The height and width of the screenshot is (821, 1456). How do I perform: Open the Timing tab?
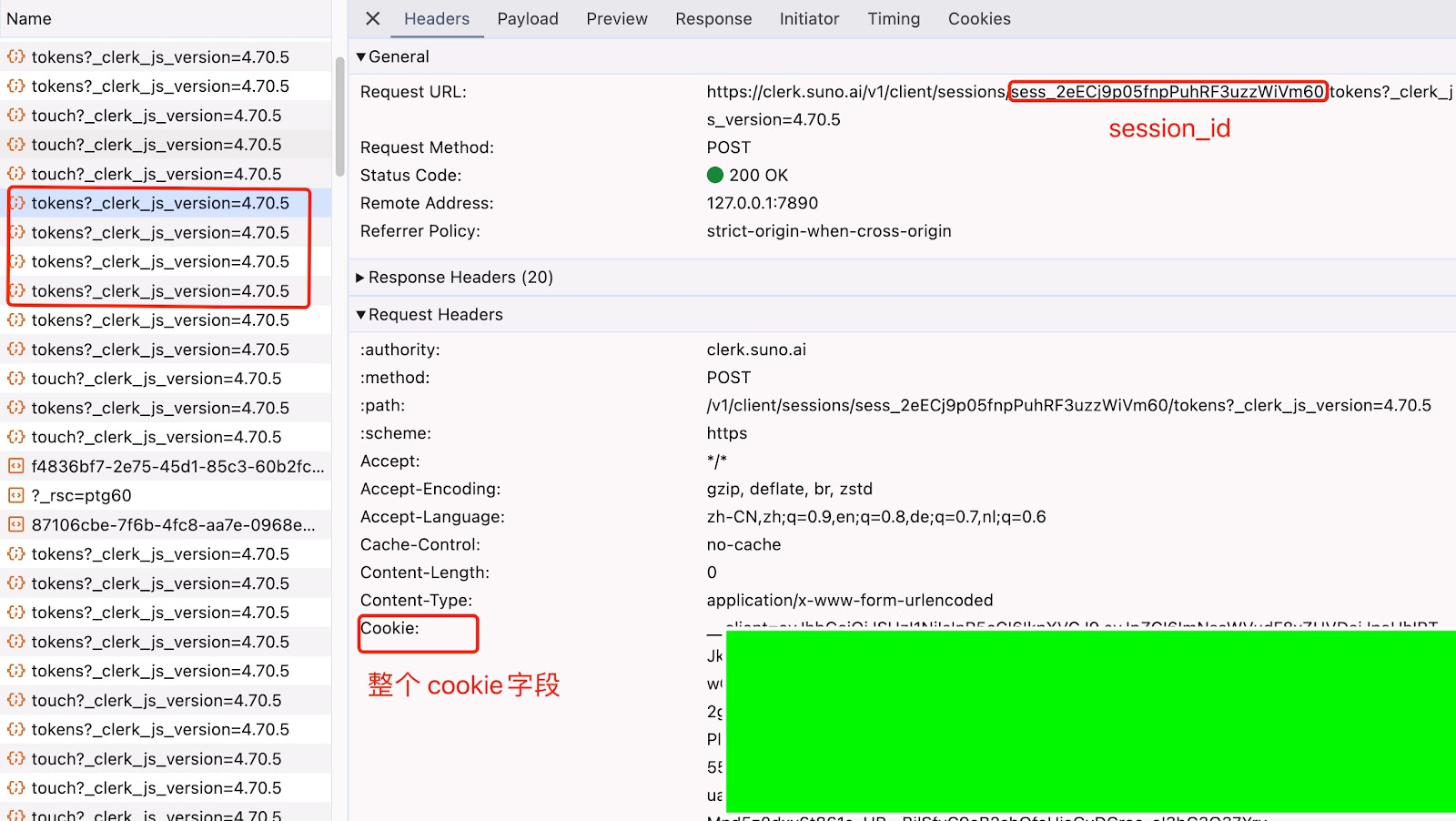pyautogui.click(x=894, y=18)
